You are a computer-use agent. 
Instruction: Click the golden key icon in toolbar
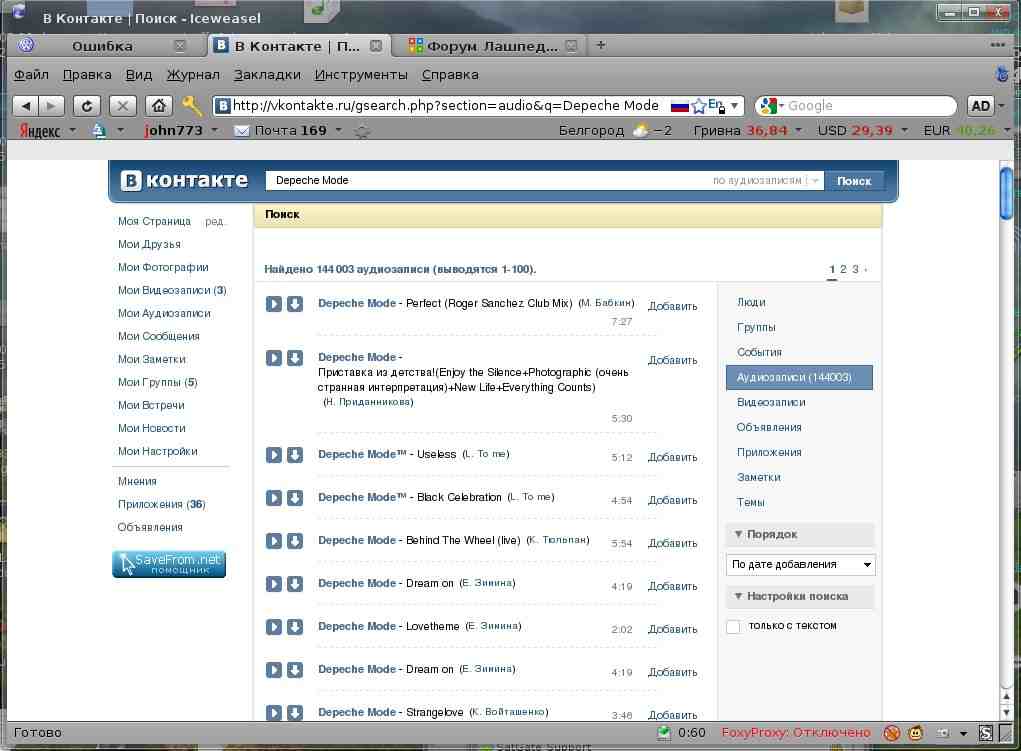tap(192, 106)
